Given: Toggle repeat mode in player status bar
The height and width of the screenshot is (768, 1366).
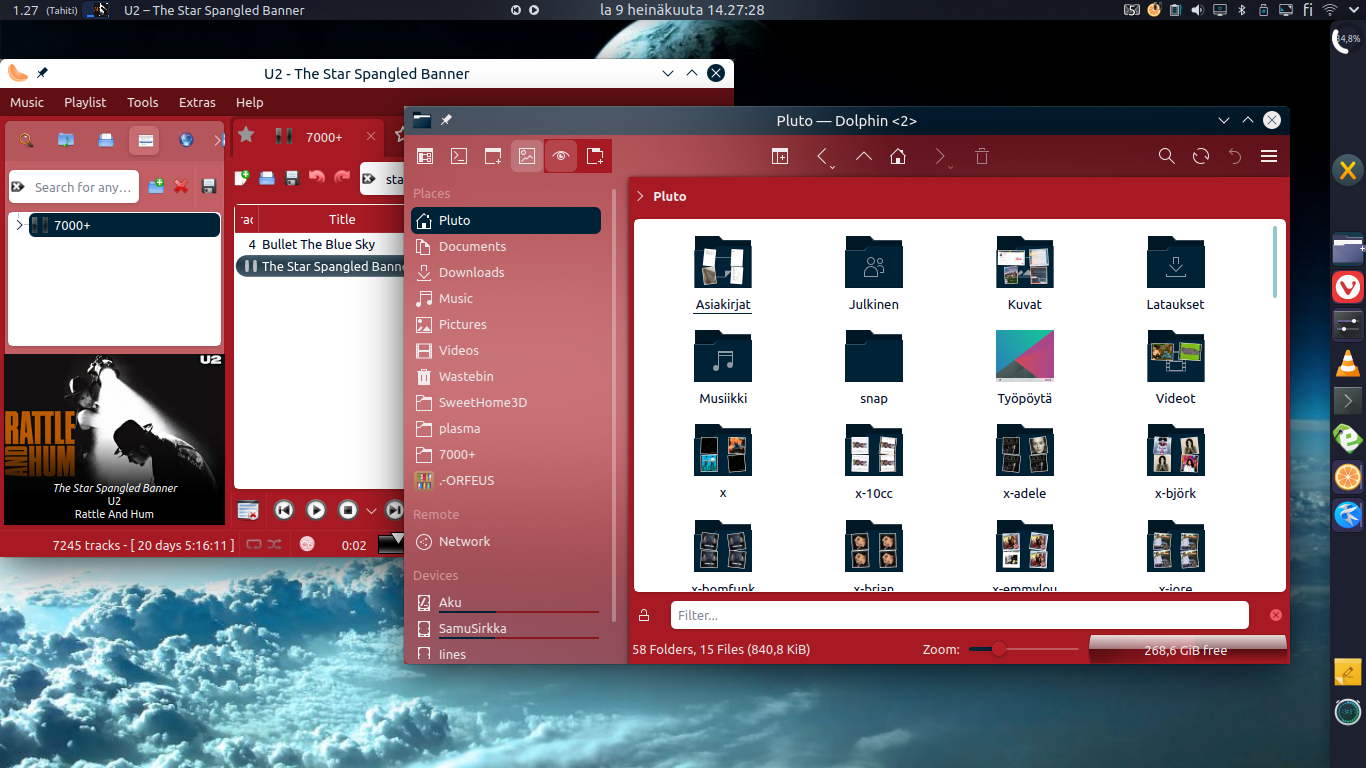Looking at the screenshot, I should (254, 544).
